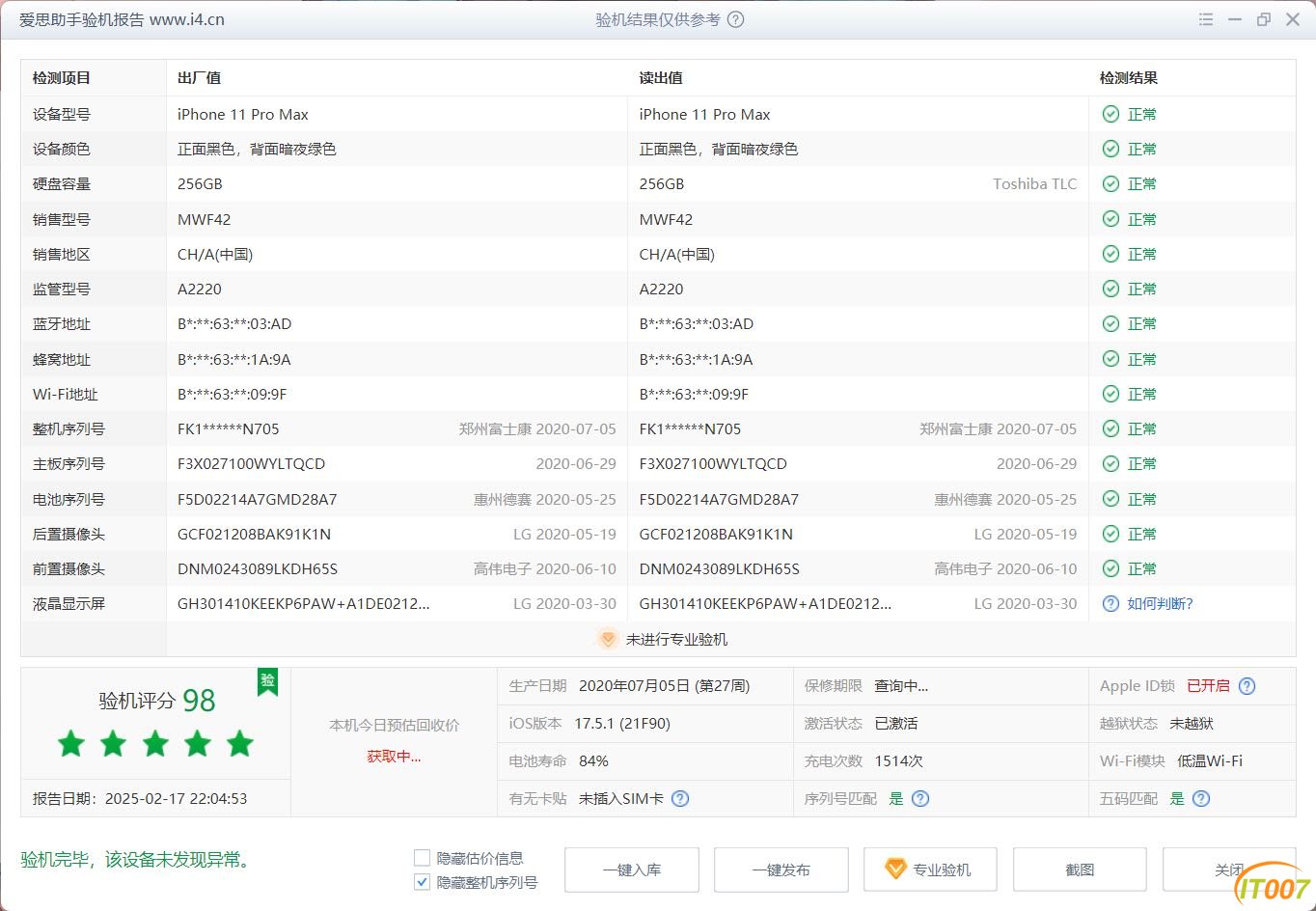Click 检测项目 column header
The image size is (1316, 911).
click(x=62, y=78)
